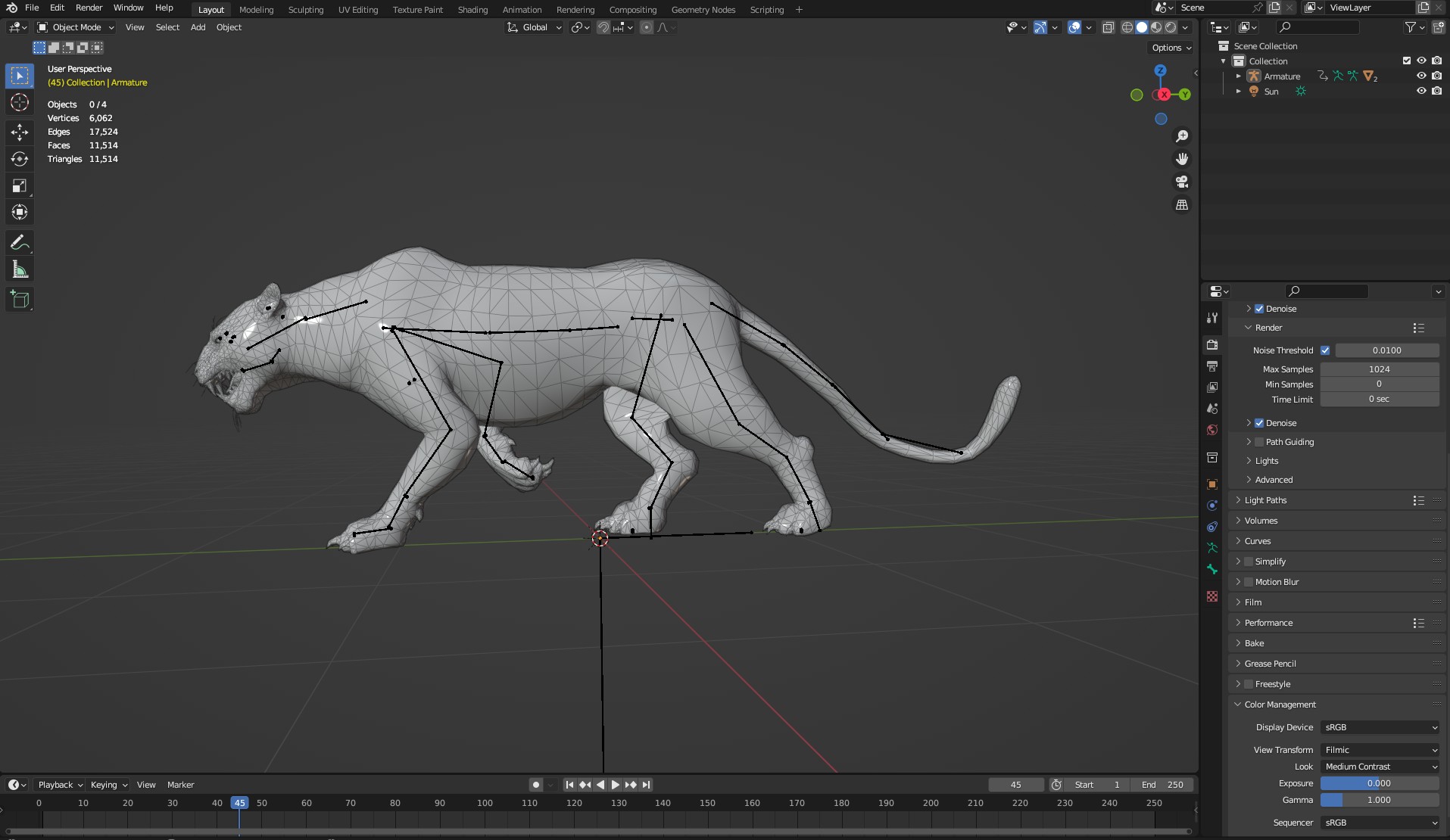Collapse the Collection in the outliner
Viewport: 1450px width, 840px height.
[x=1224, y=61]
